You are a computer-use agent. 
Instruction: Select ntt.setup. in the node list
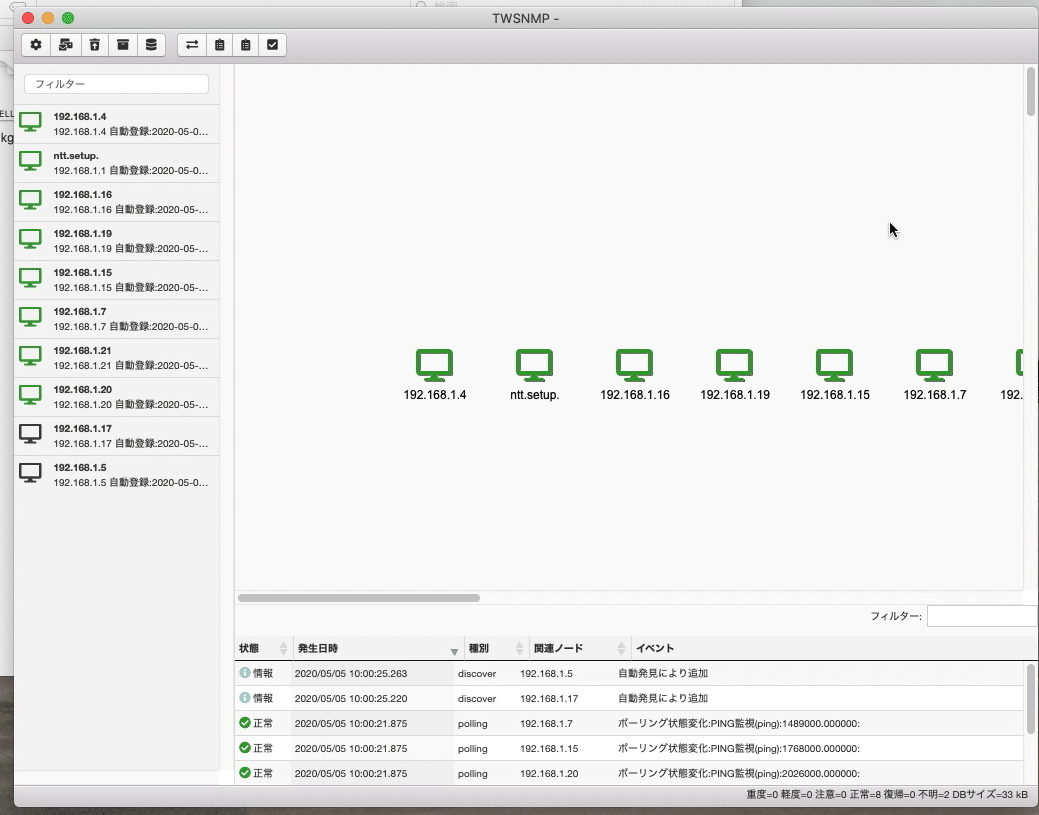(117, 163)
